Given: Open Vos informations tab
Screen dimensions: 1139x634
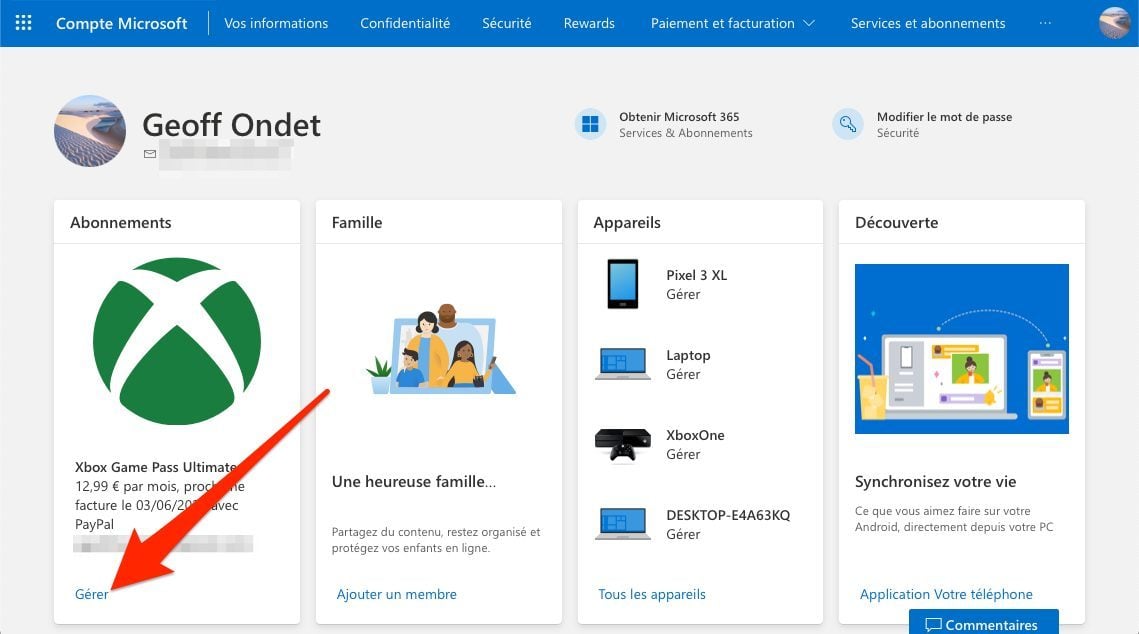Looking at the screenshot, I should pyautogui.click(x=276, y=23).
